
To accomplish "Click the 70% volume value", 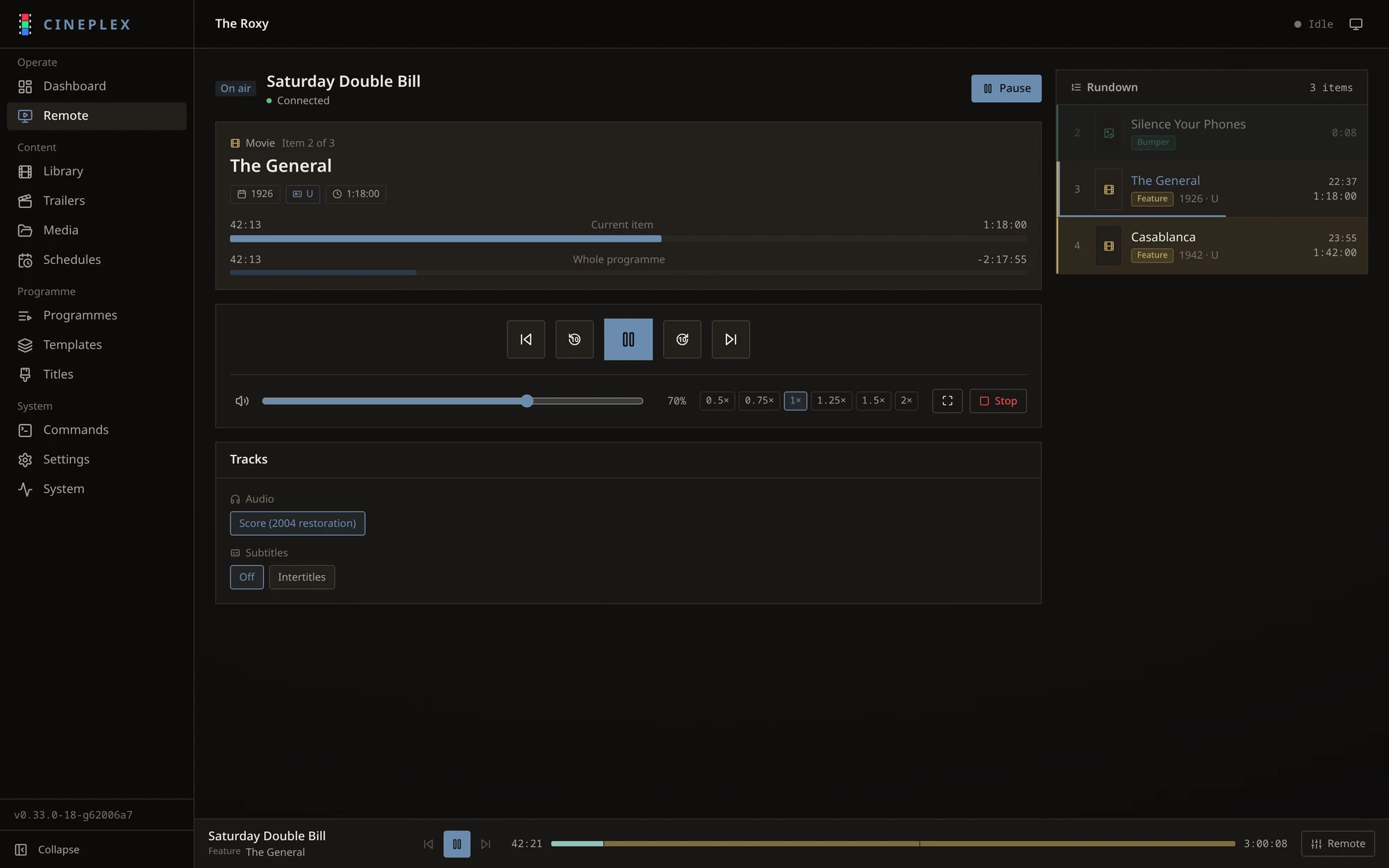I will 676,401.
